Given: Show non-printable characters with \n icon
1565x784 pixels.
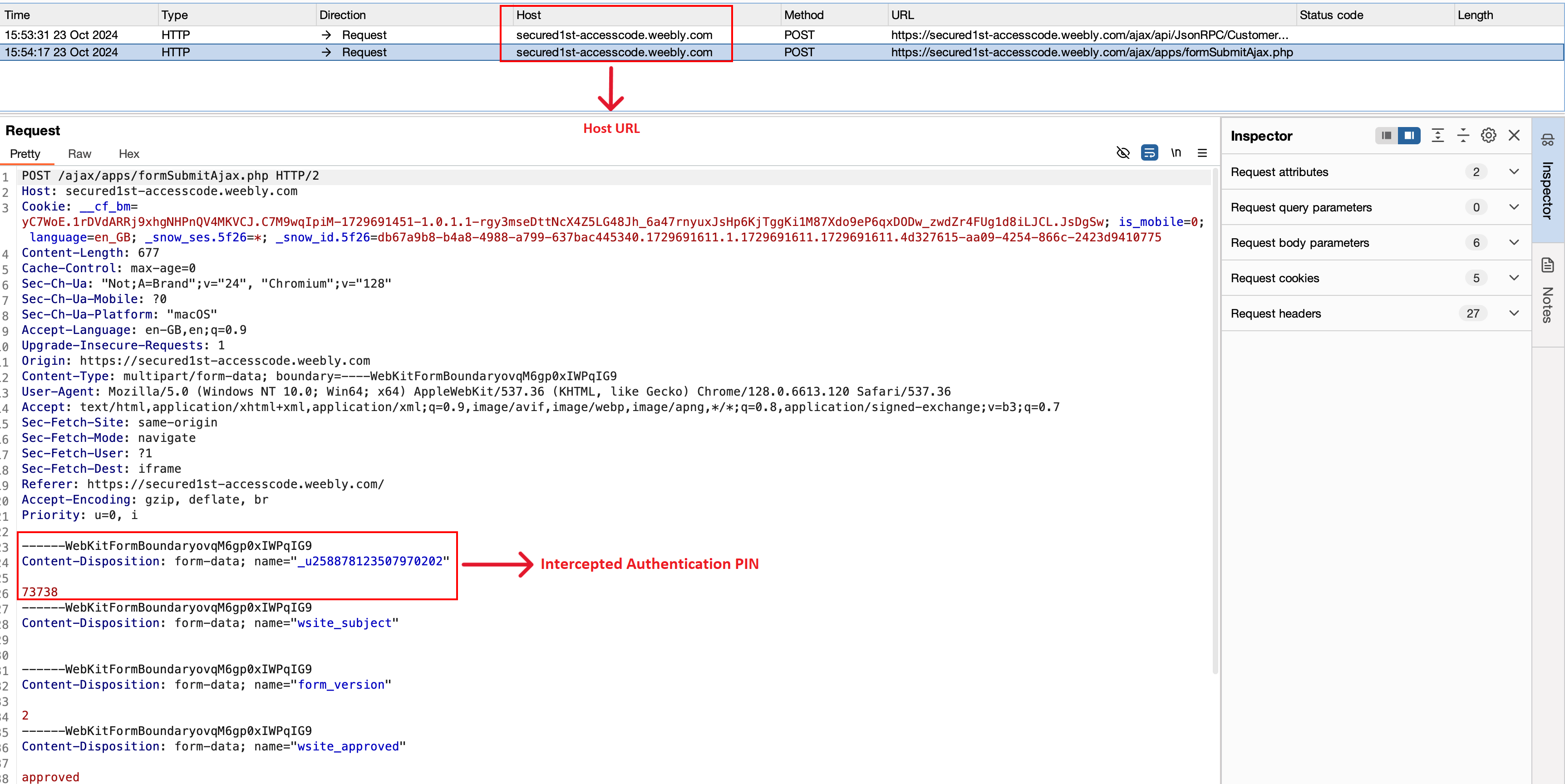Looking at the screenshot, I should coord(1176,152).
